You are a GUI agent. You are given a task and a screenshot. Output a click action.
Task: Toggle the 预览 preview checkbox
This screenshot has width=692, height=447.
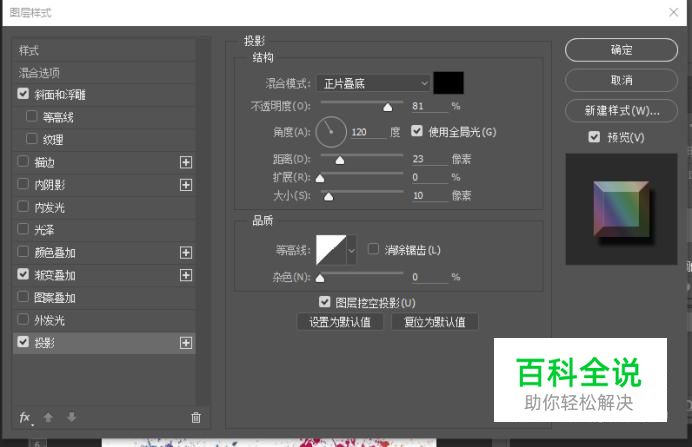(594, 137)
